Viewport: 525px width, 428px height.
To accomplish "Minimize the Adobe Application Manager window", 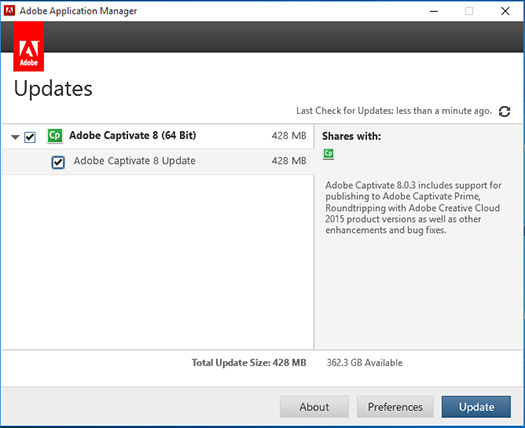I will [x=434, y=11].
